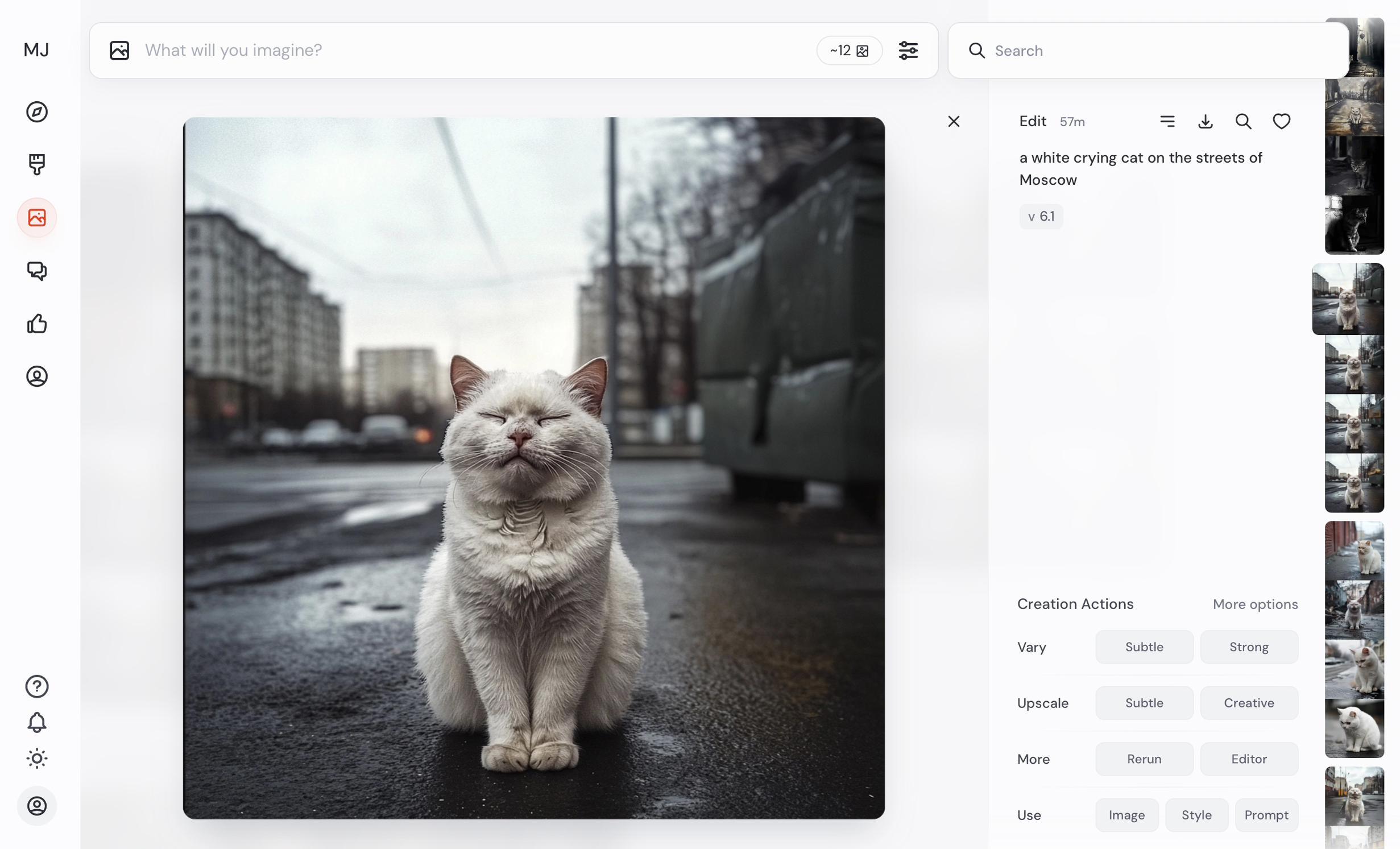Click the v 6.1 version tag expander
Viewport: 1400px width, 849px height.
(x=1040, y=215)
